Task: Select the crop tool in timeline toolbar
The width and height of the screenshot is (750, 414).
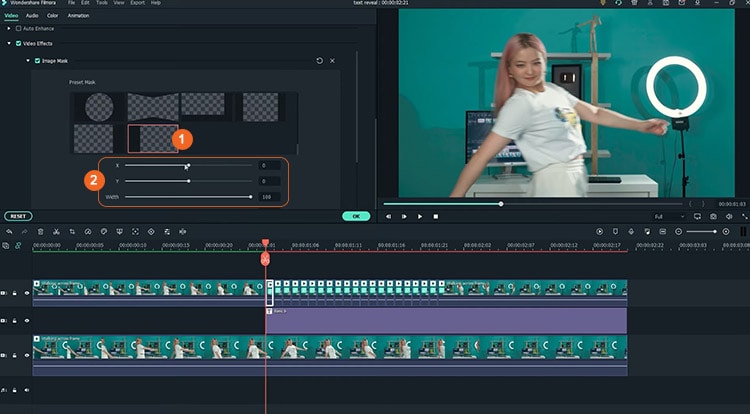Action: 73,231
